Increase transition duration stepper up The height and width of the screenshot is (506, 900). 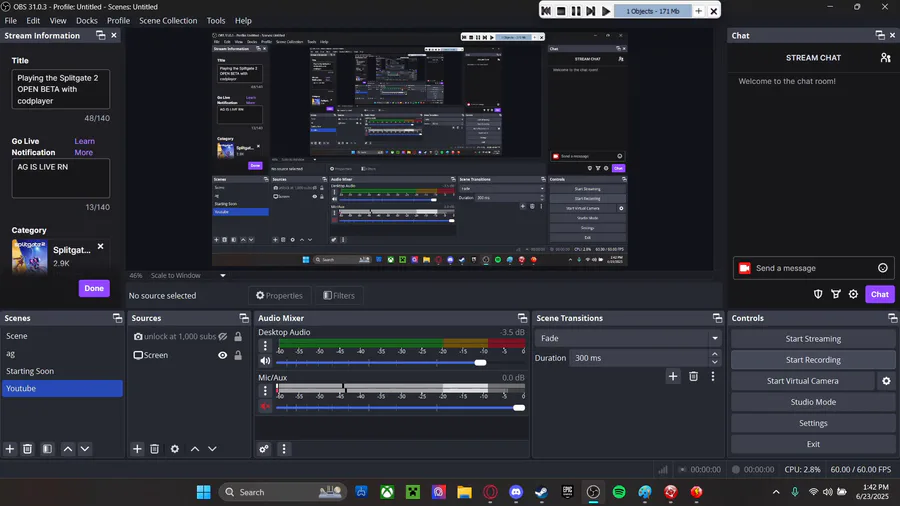pyautogui.click(x=715, y=354)
